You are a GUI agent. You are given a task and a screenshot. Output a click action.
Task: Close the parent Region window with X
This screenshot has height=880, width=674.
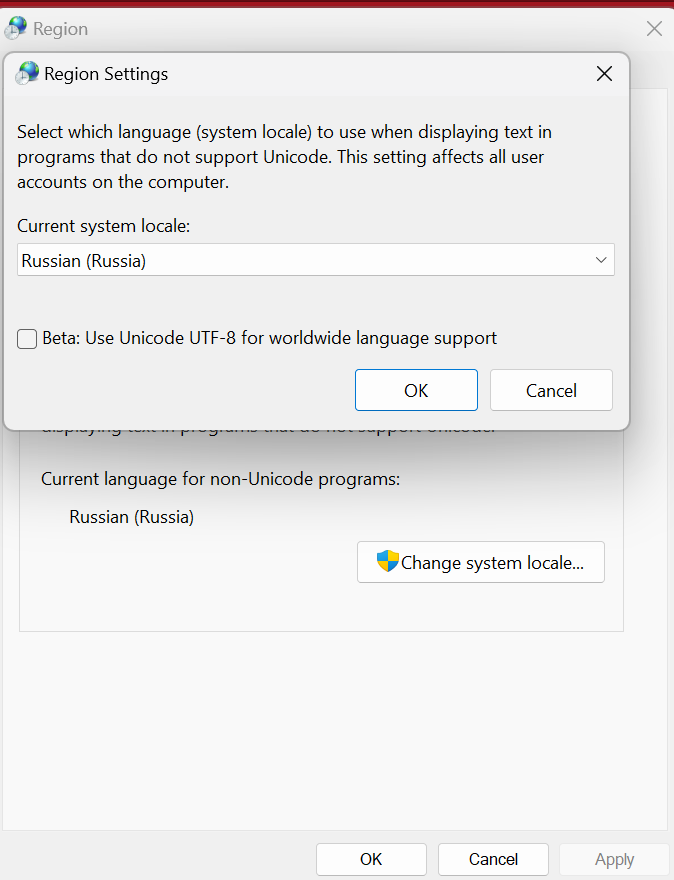click(654, 29)
